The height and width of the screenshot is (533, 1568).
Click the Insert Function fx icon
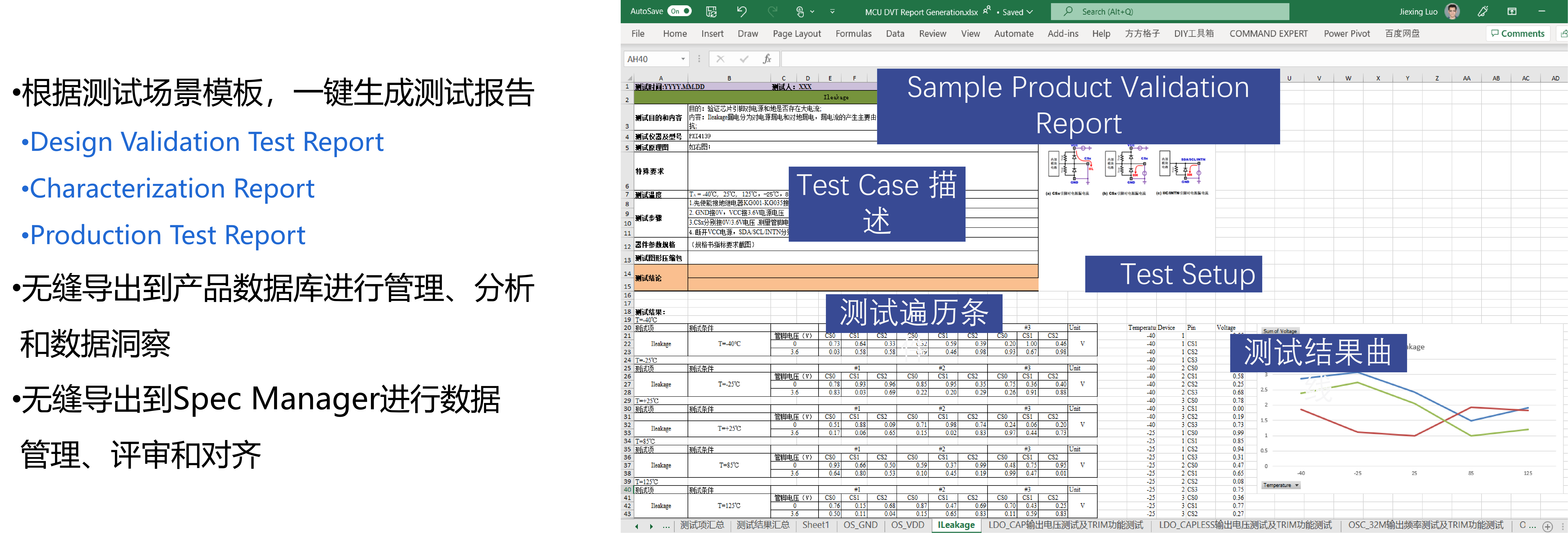[x=767, y=59]
